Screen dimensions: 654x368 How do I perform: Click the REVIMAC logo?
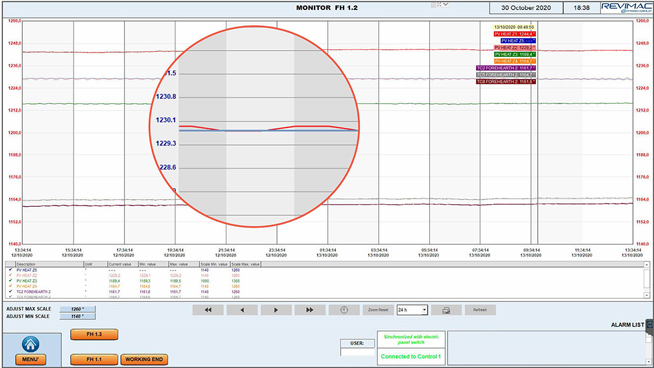626,8
